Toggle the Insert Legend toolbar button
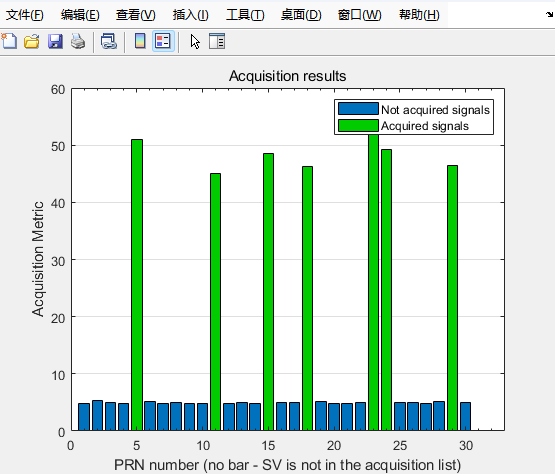Image resolution: width=555 pixels, height=474 pixels. pos(163,41)
